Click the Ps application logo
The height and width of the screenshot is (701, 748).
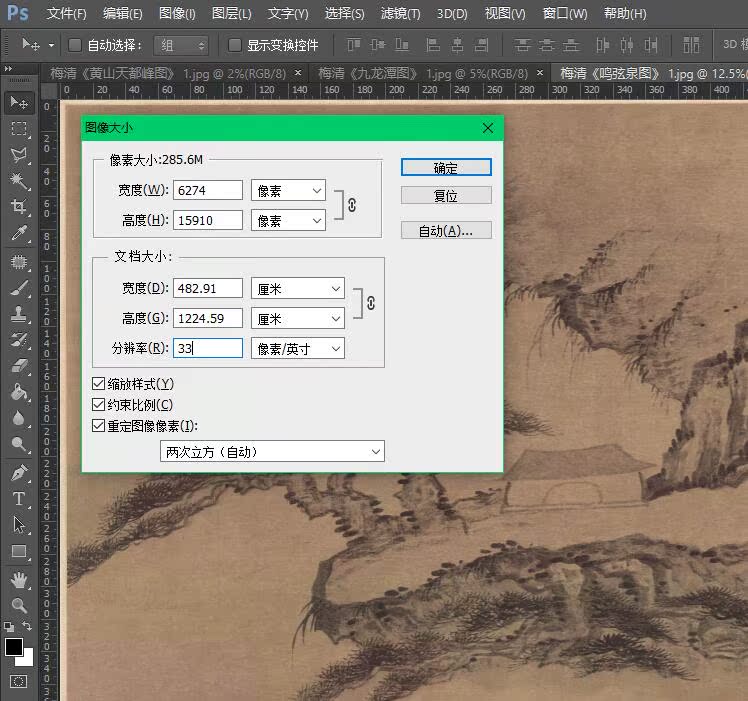coord(18,13)
